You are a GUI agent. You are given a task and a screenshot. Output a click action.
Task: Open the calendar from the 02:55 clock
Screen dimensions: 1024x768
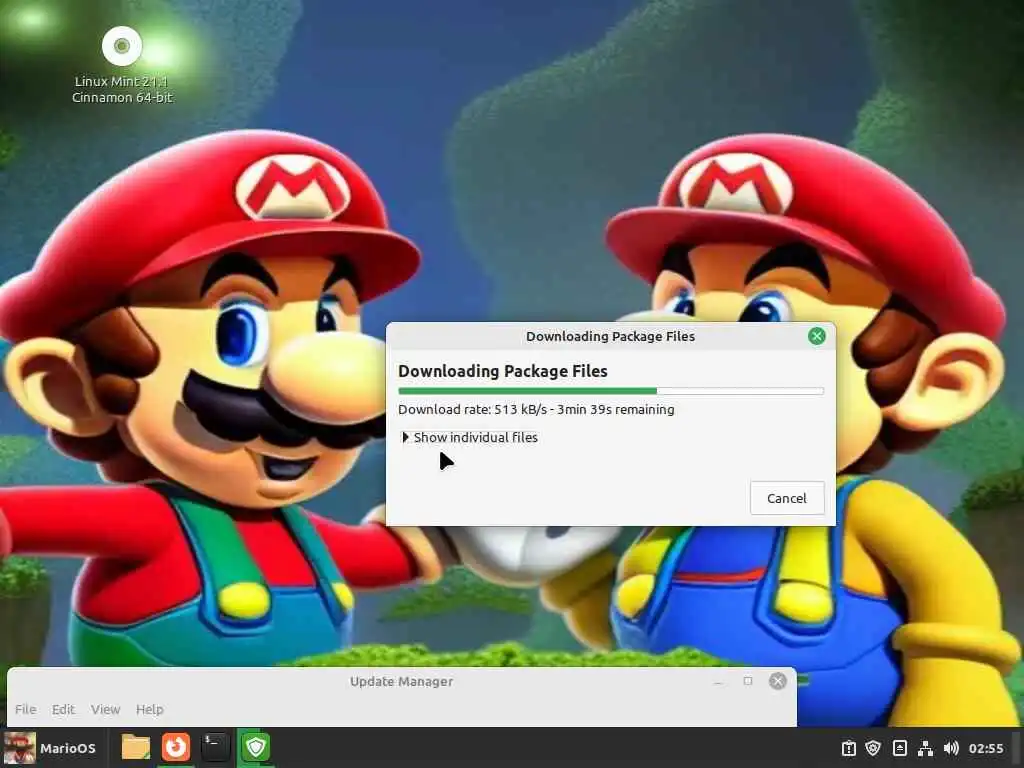click(985, 748)
